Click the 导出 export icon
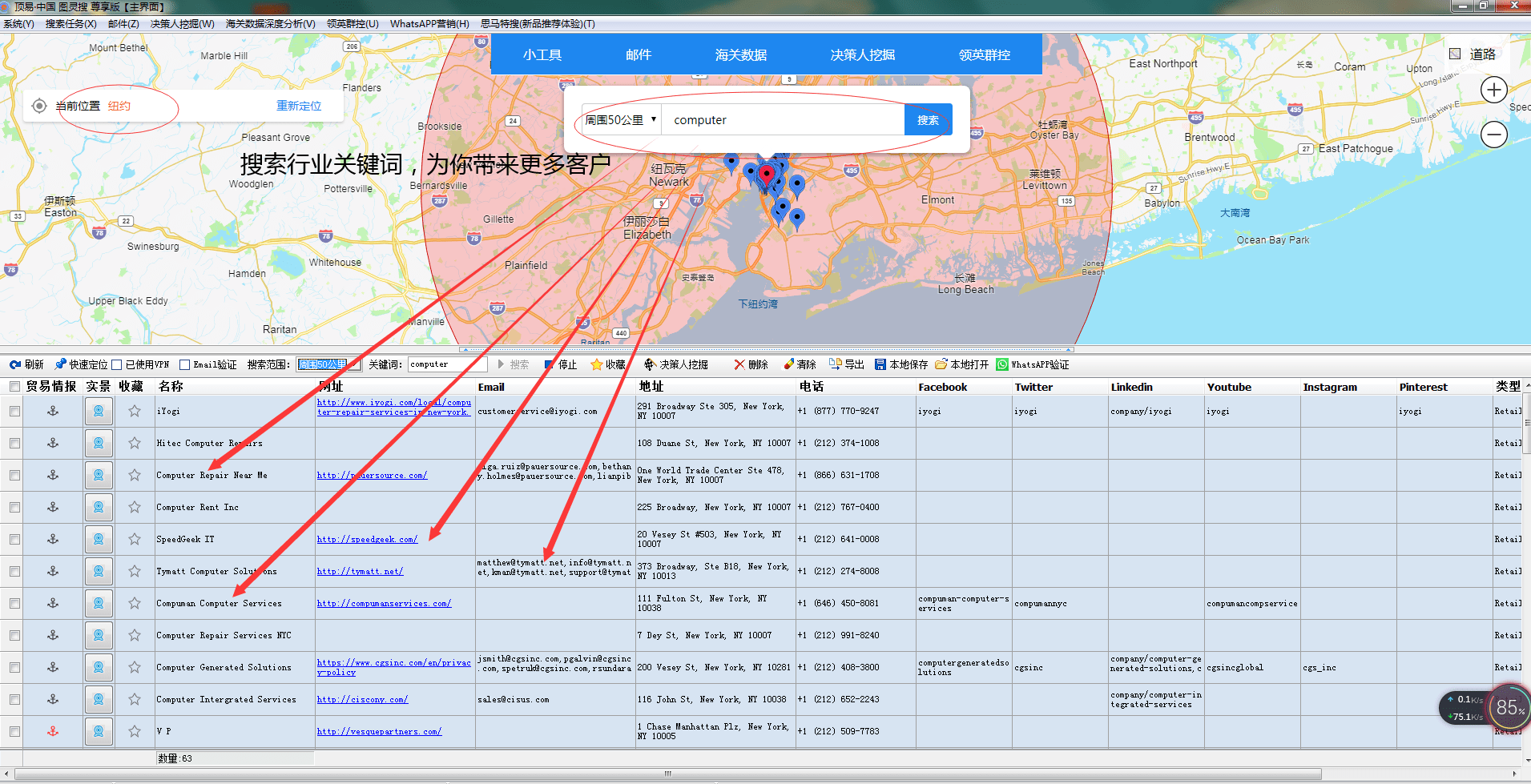 tap(836, 364)
